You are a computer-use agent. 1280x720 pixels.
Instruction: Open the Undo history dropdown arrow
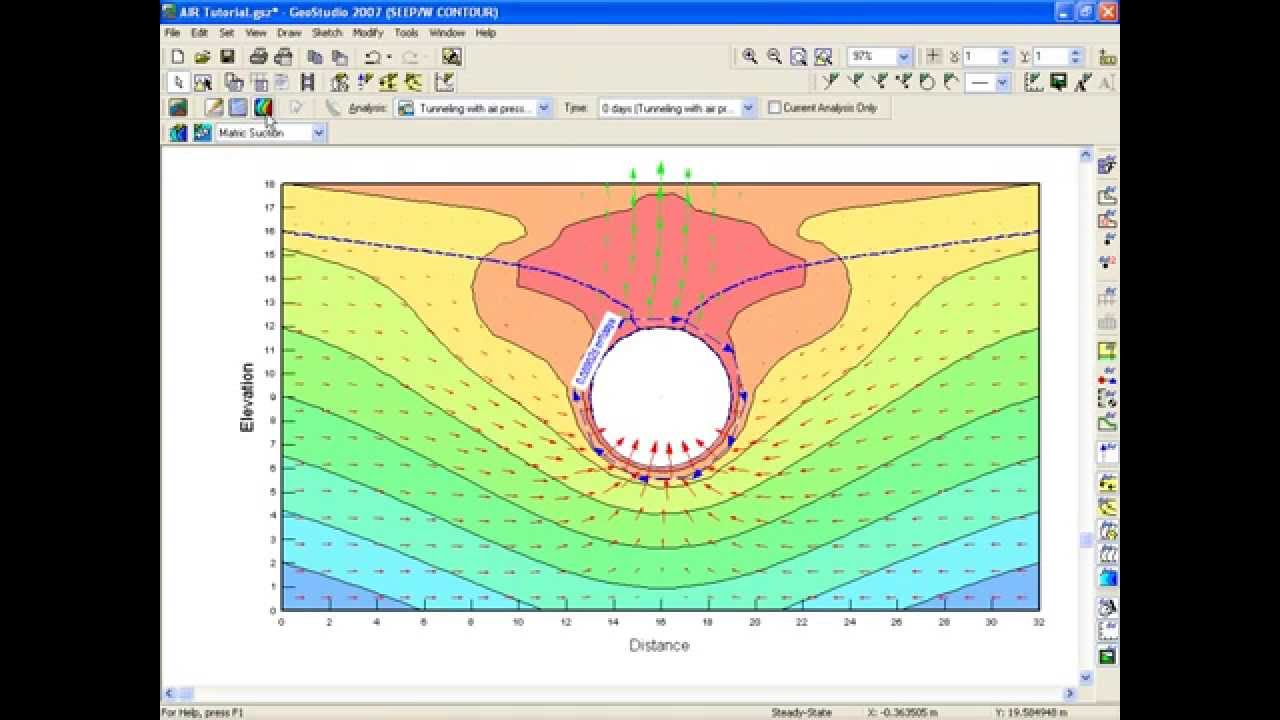click(x=389, y=57)
